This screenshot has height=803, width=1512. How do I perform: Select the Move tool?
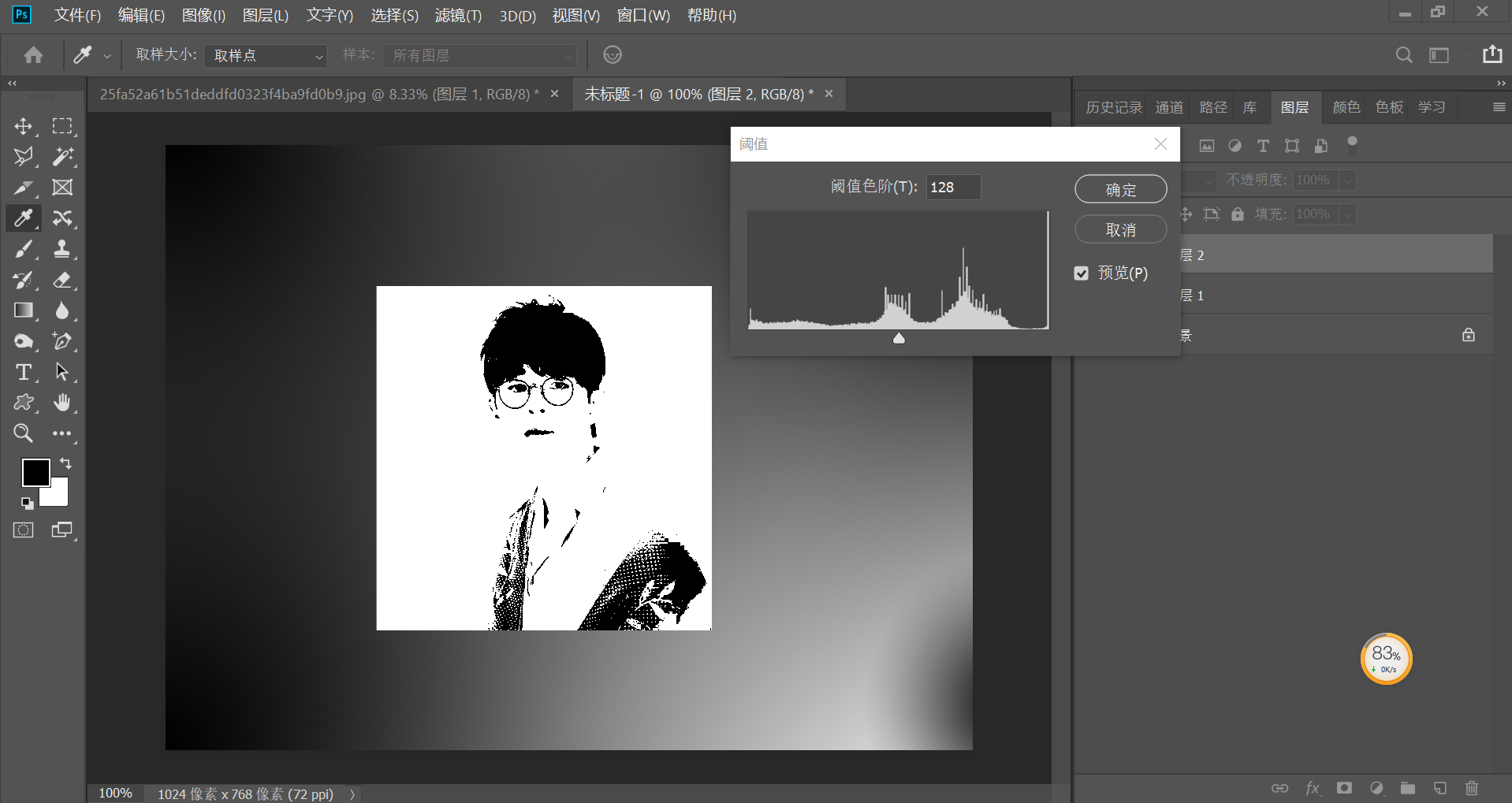point(23,126)
